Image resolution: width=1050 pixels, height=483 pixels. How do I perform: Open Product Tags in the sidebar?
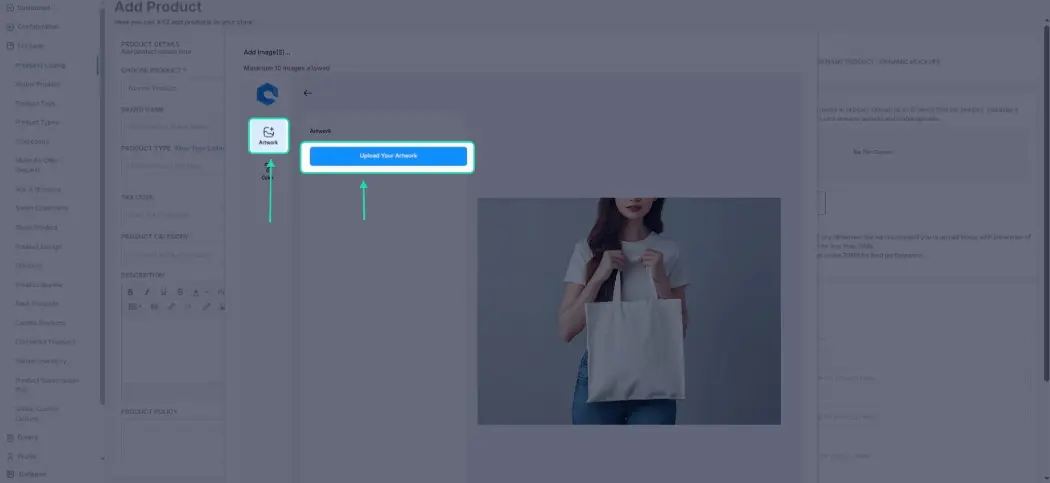(x=35, y=104)
